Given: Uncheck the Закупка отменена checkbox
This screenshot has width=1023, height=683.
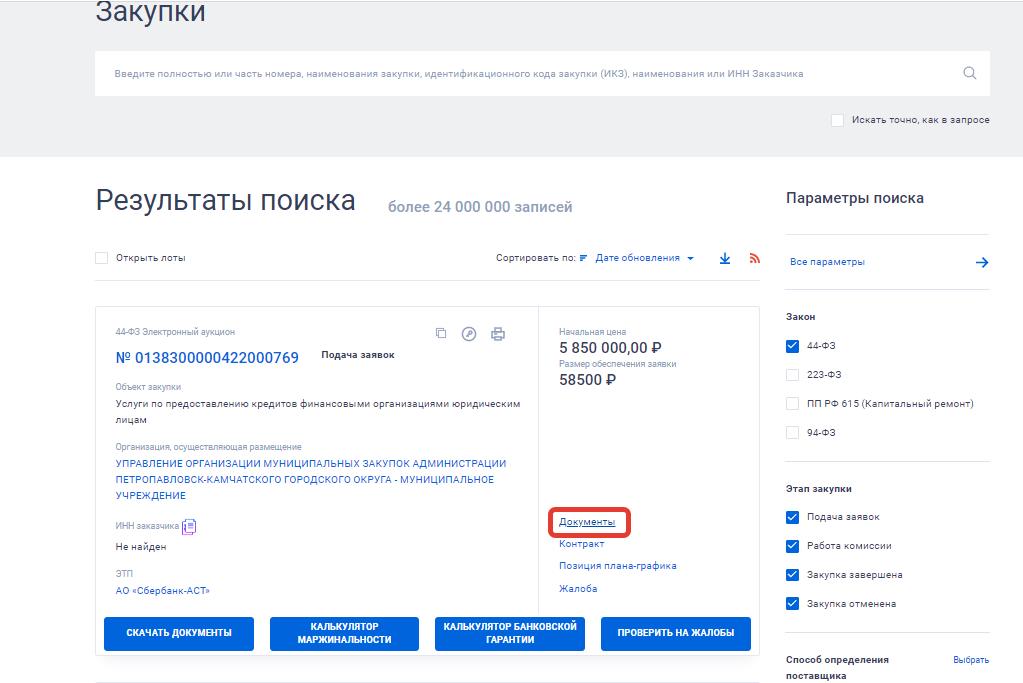Looking at the screenshot, I should tap(792, 603).
